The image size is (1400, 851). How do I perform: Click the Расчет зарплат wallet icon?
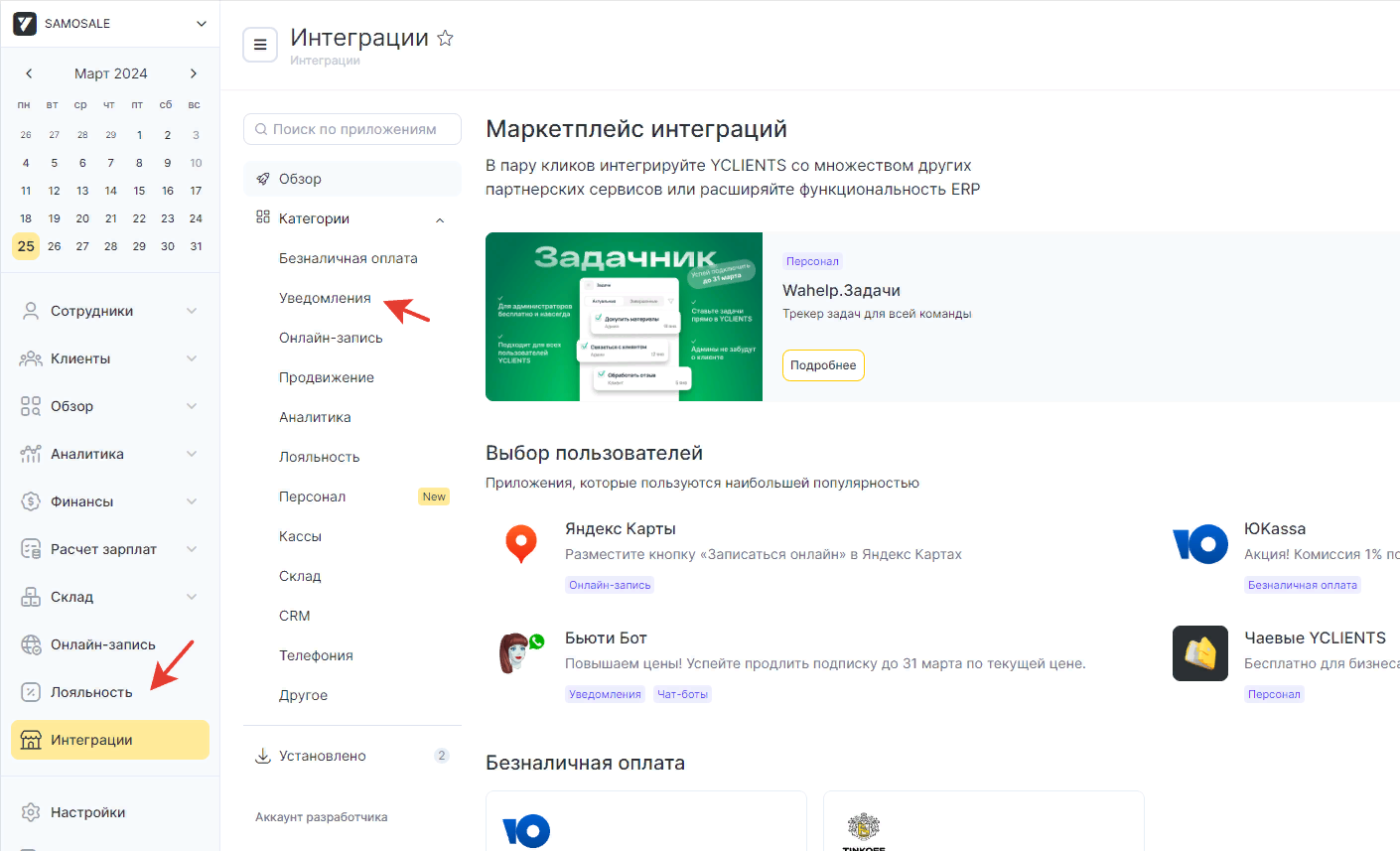click(31, 549)
